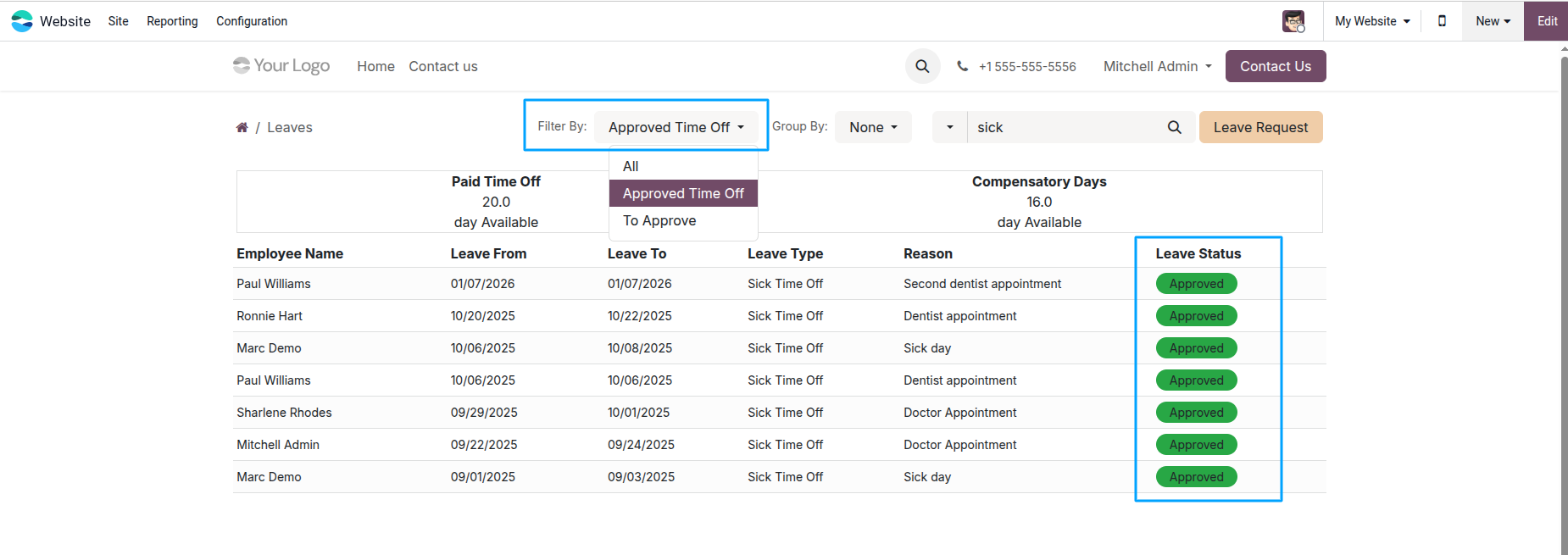1568x555 pixels.
Task: Open the Group By None dropdown
Action: click(x=873, y=127)
